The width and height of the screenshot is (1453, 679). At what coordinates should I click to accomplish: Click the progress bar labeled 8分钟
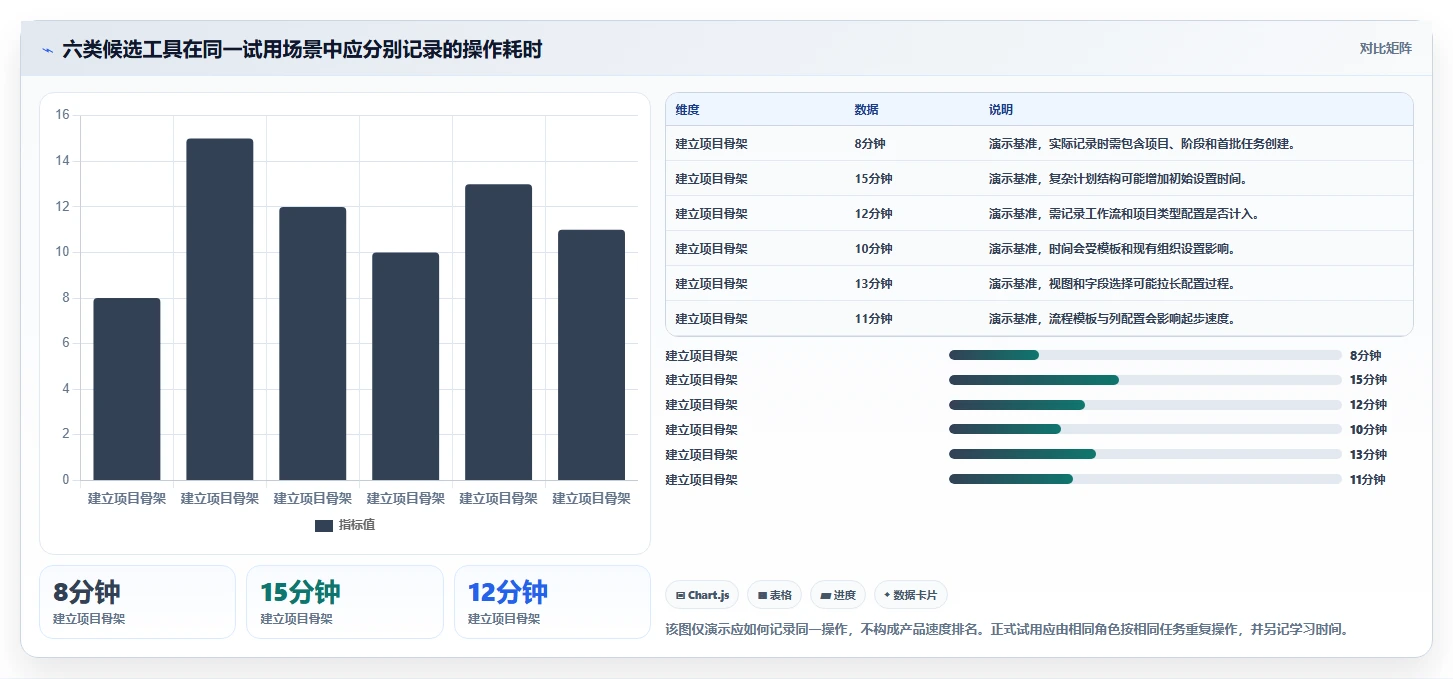(x=1145, y=355)
